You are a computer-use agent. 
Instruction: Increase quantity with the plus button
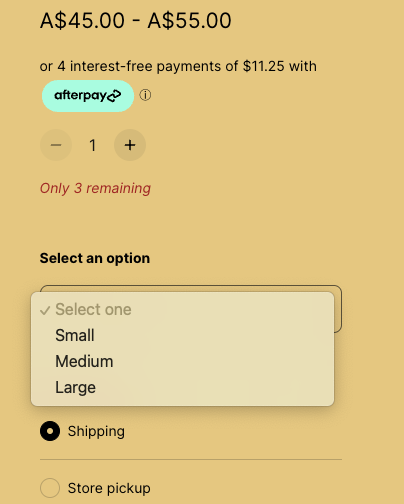pos(130,145)
